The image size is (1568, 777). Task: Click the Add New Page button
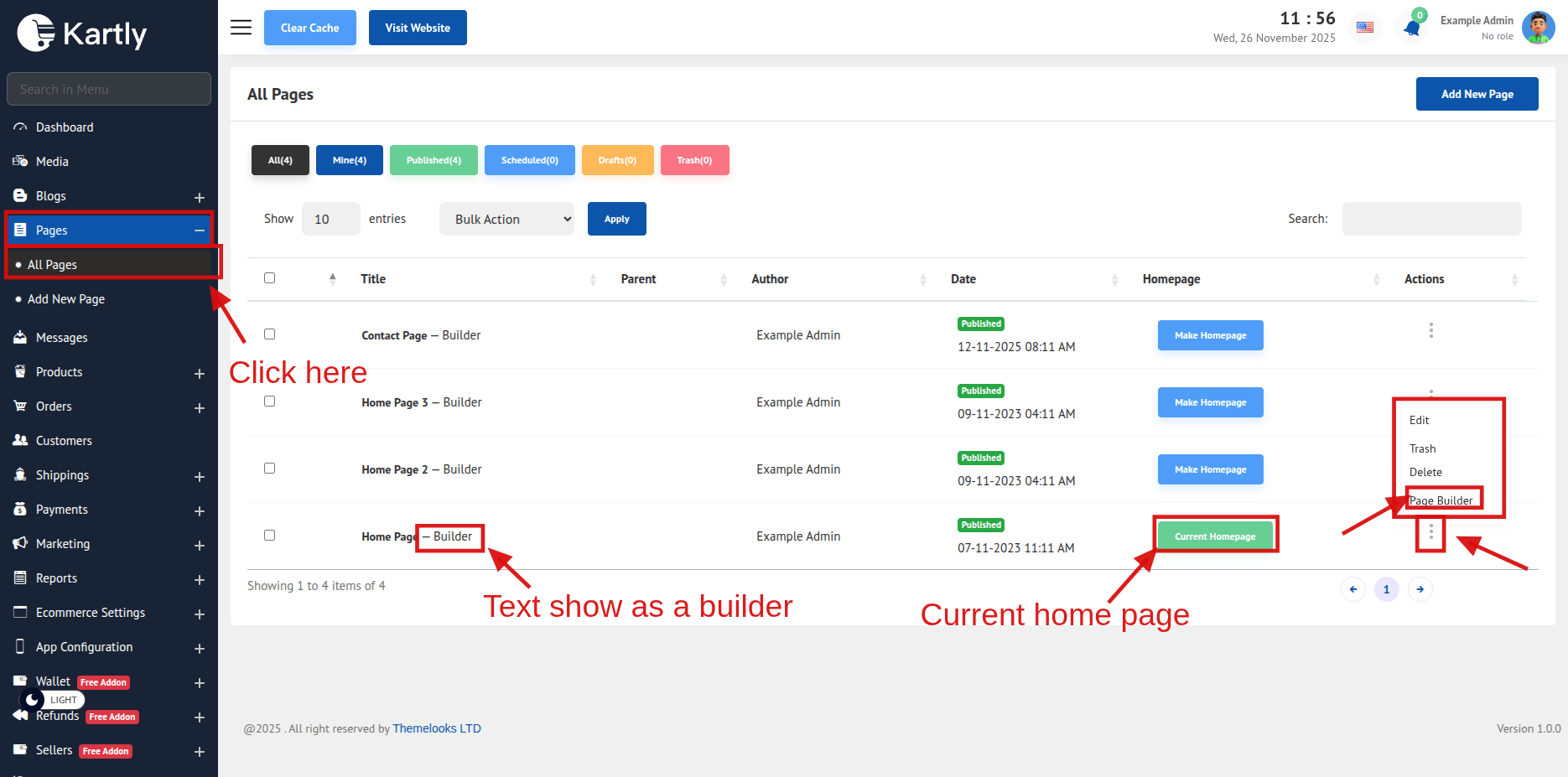pos(1477,94)
